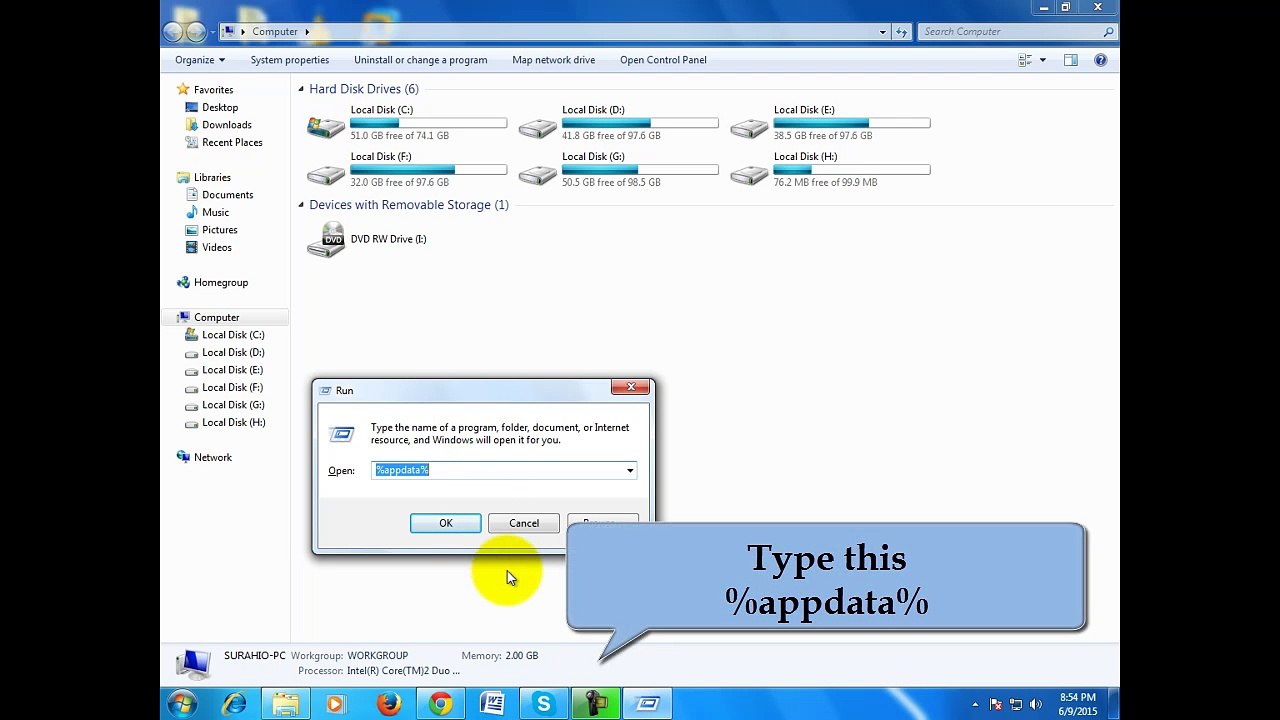Open Local Disk (C:) drive icon

(326, 127)
